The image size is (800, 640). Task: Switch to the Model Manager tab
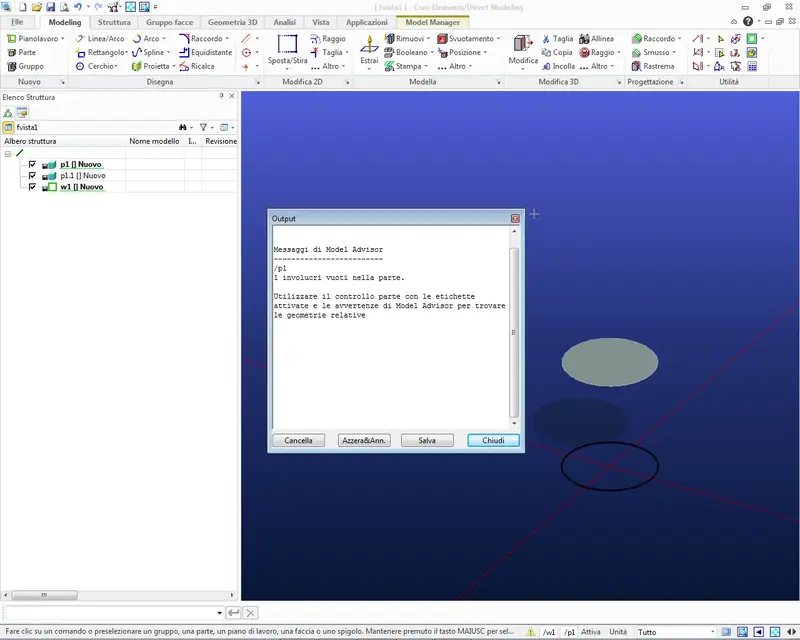tap(433, 22)
